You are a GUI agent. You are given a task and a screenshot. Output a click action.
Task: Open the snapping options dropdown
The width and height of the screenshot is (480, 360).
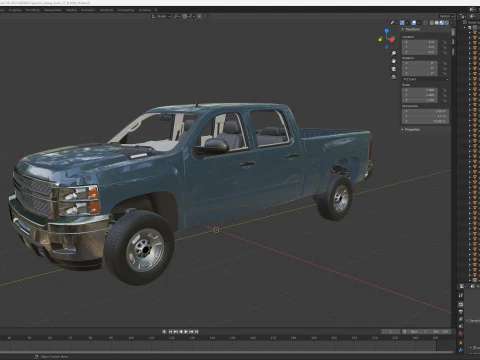[192, 16]
